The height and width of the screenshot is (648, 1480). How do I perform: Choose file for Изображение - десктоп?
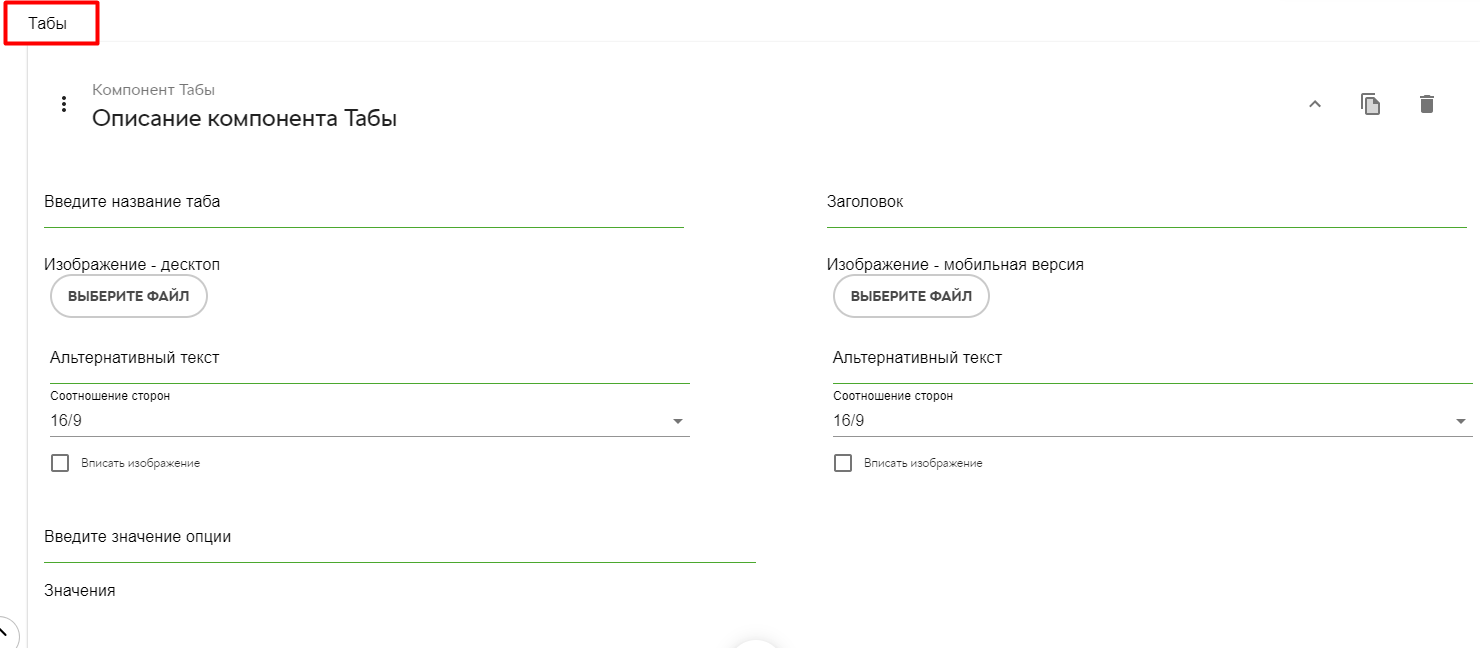coord(128,296)
